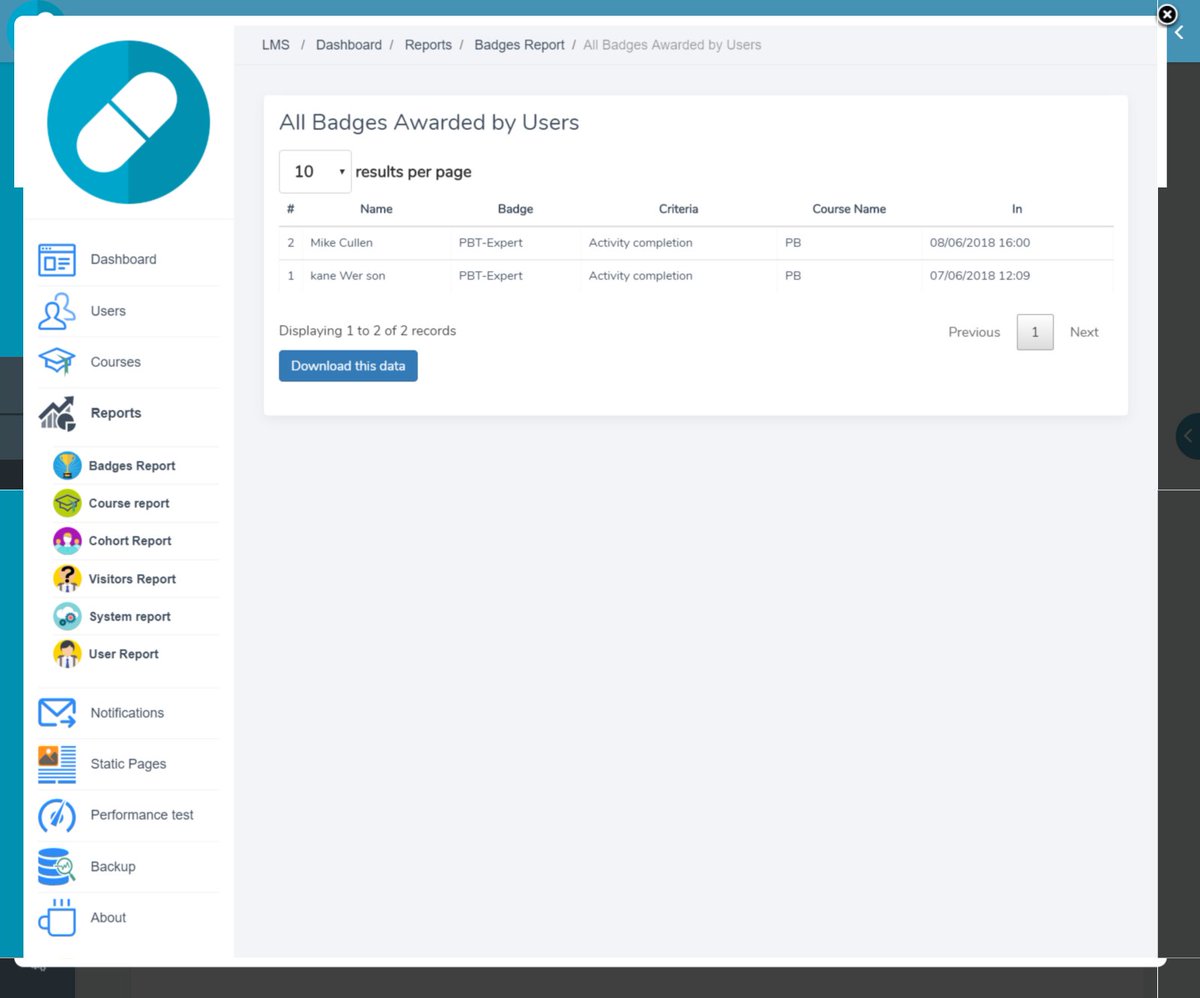Select the Users sidebar icon
Image resolution: width=1200 pixels, height=998 pixels.
pos(57,311)
